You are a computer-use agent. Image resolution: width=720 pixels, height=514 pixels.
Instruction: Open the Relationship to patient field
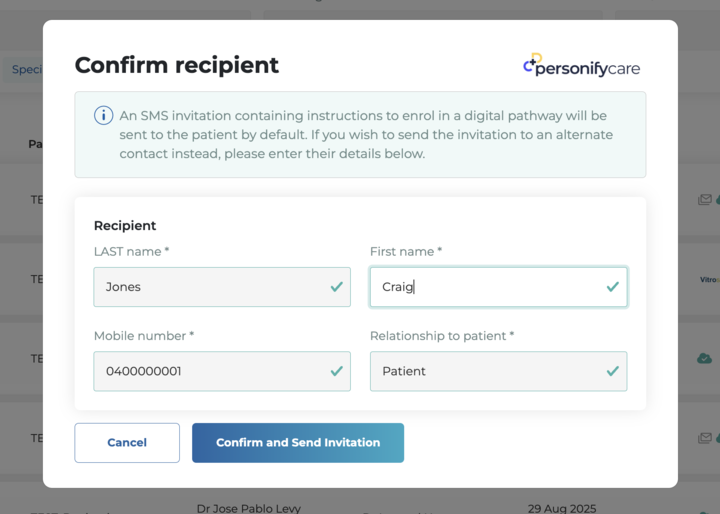[485, 371]
